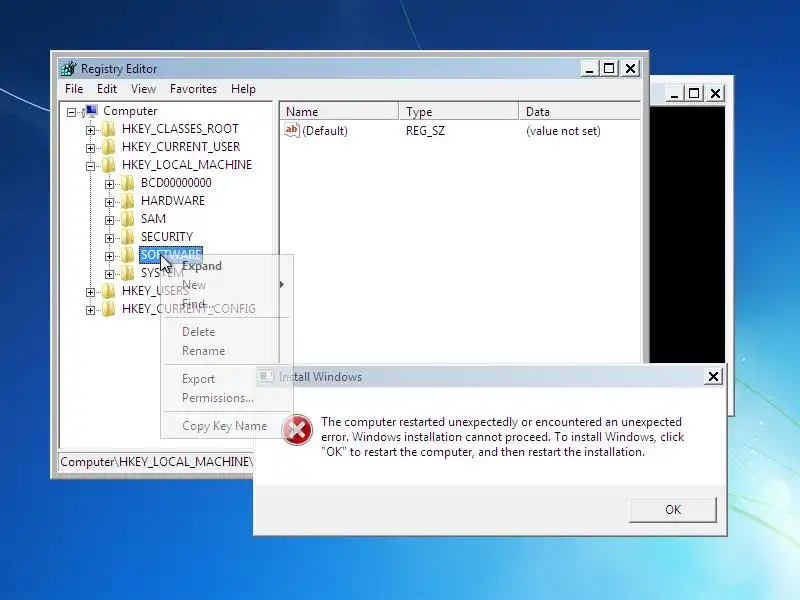
Task: Open the File menu
Action: point(74,89)
